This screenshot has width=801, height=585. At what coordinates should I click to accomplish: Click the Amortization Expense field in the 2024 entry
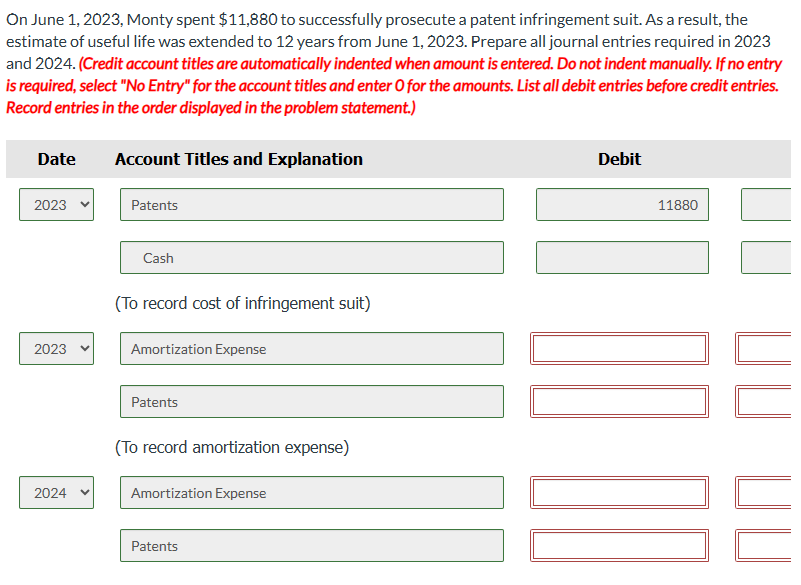coord(311,492)
